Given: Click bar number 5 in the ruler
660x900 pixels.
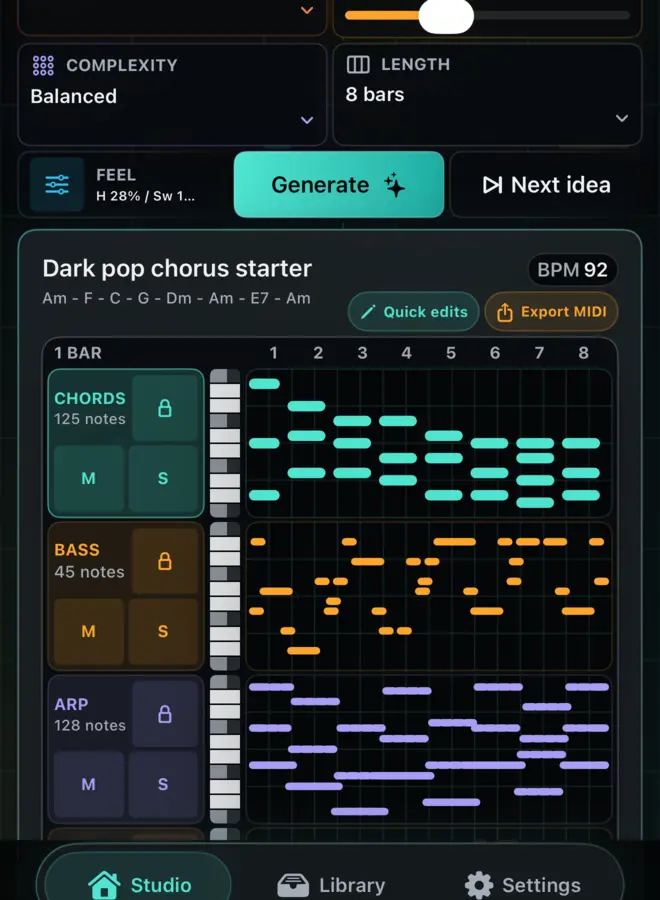Looking at the screenshot, I should pos(451,352).
